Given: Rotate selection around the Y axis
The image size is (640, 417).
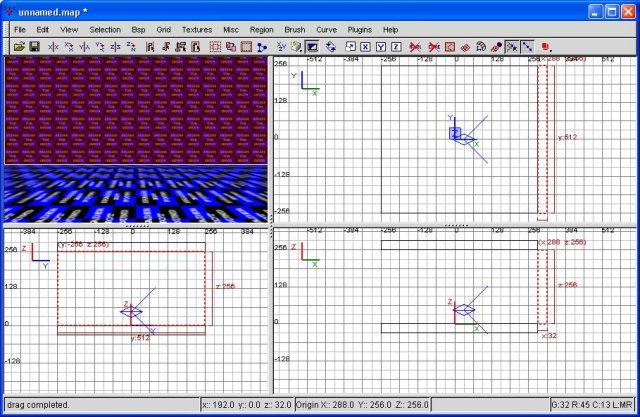Looking at the screenshot, I should pos(100,47).
